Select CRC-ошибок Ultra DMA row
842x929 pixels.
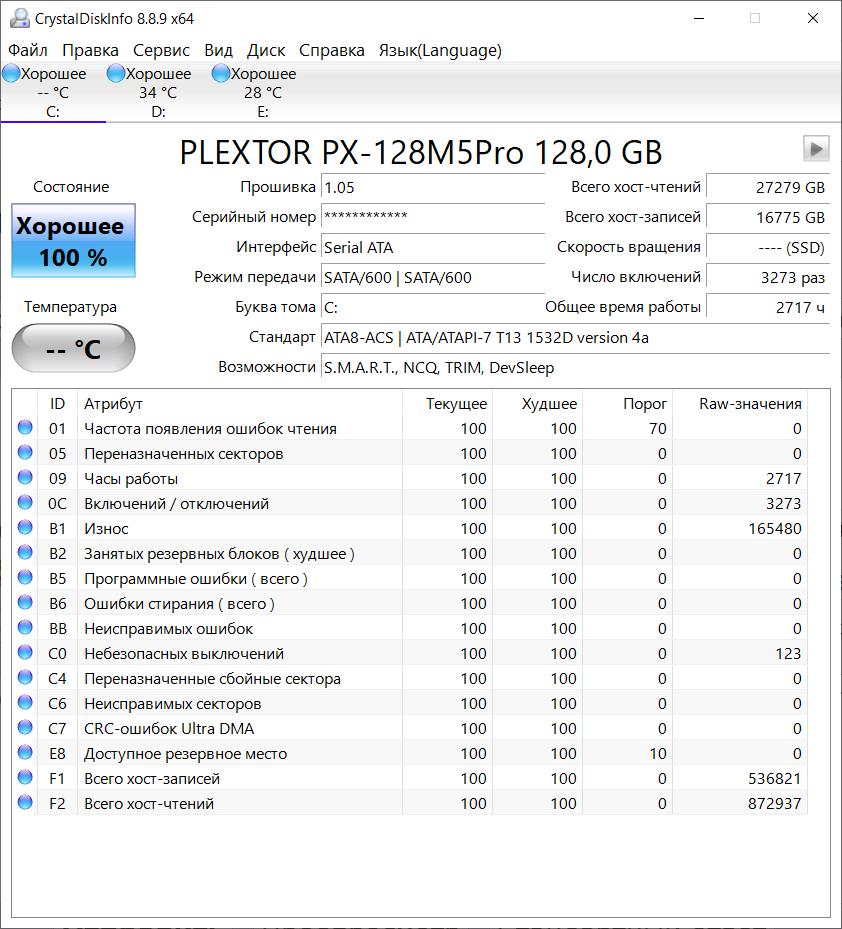(409, 728)
